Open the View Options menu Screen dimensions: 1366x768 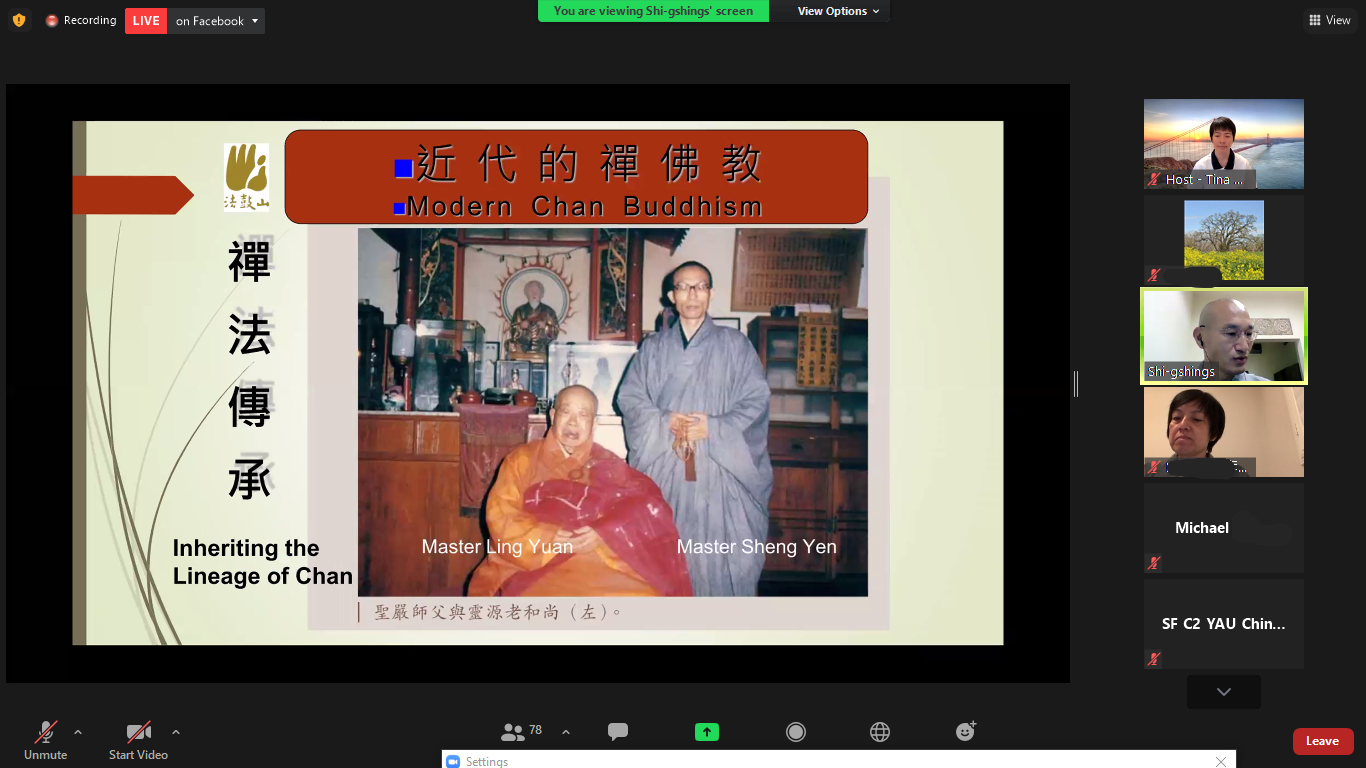point(838,11)
